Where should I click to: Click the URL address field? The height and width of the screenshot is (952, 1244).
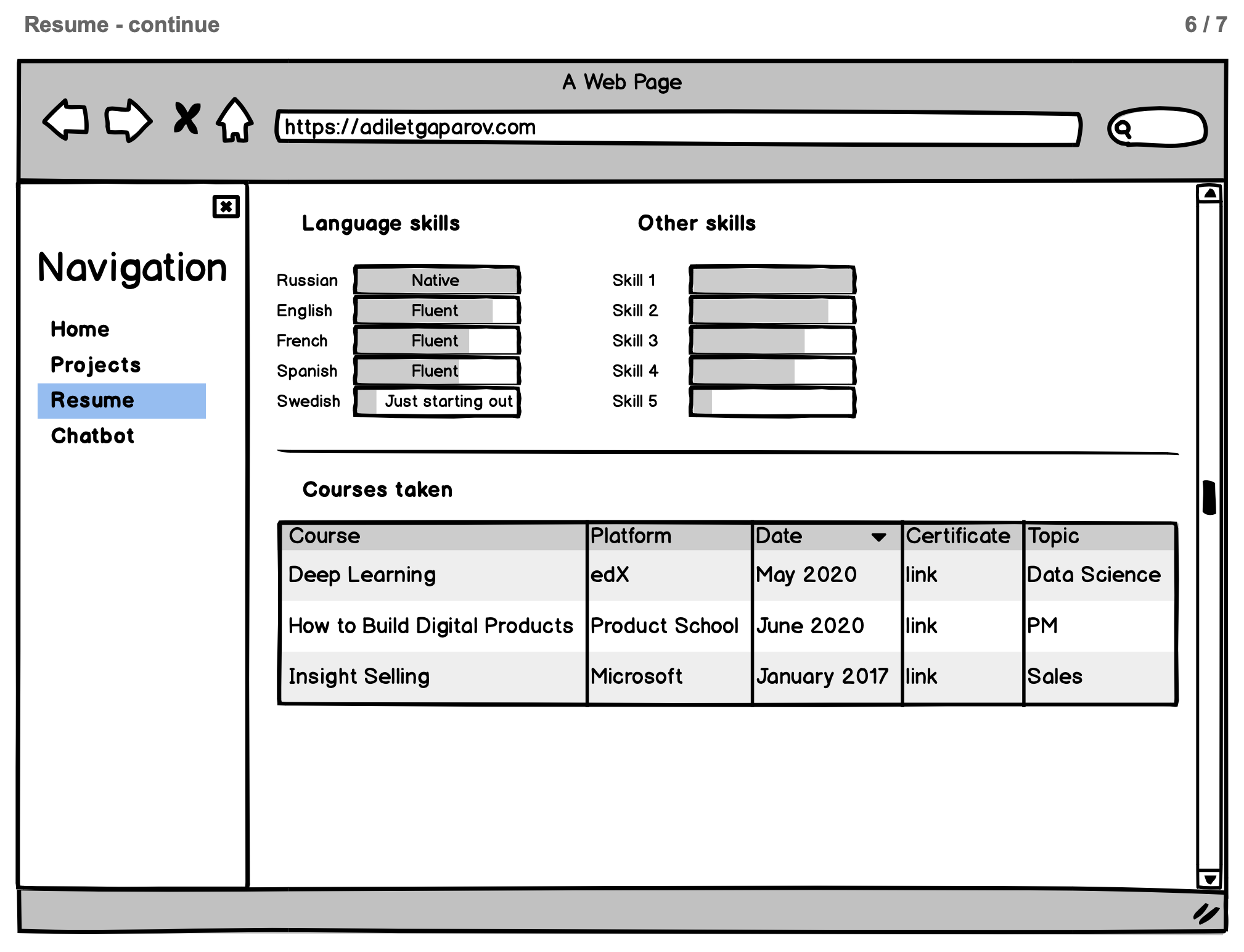(677, 128)
